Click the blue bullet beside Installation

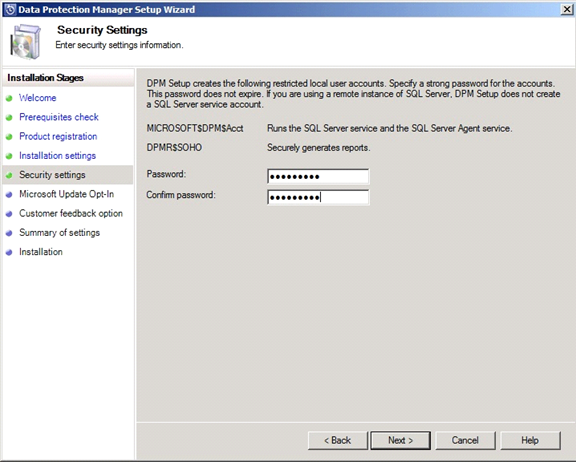click(x=10, y=252)
